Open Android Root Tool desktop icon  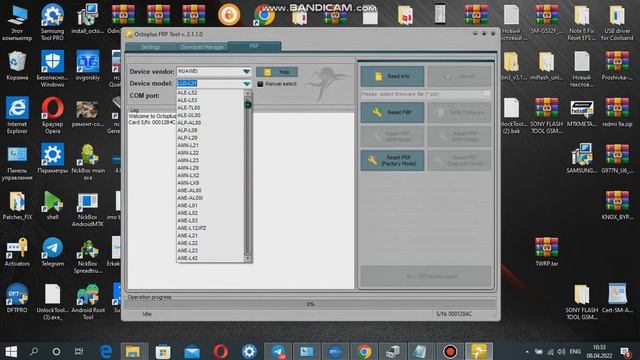pyautogui.click(x=88, y=302)
